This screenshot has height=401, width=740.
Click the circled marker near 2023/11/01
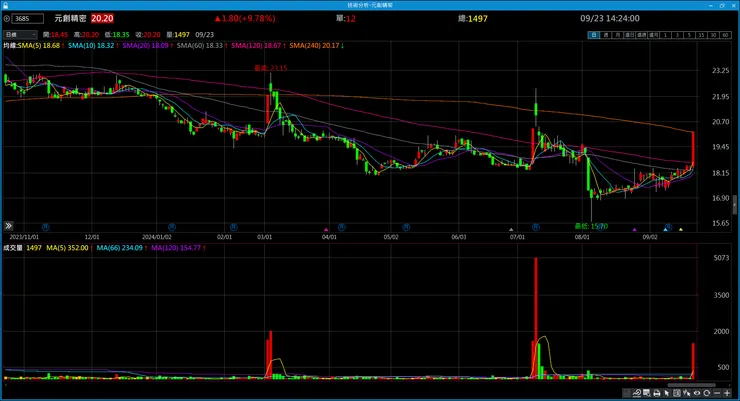click(46, 227)
